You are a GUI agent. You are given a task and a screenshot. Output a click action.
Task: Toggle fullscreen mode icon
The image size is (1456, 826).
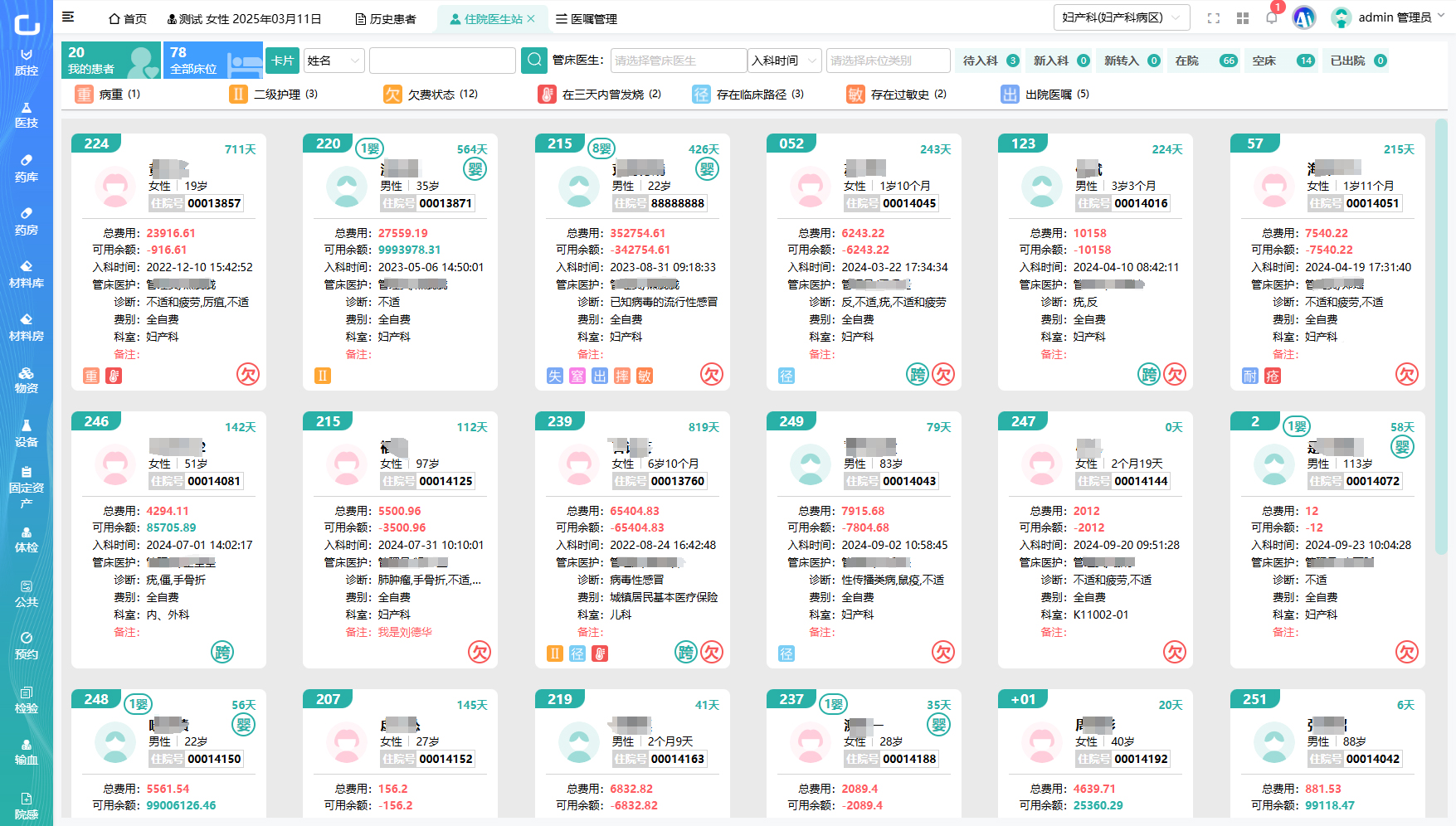1214,18
